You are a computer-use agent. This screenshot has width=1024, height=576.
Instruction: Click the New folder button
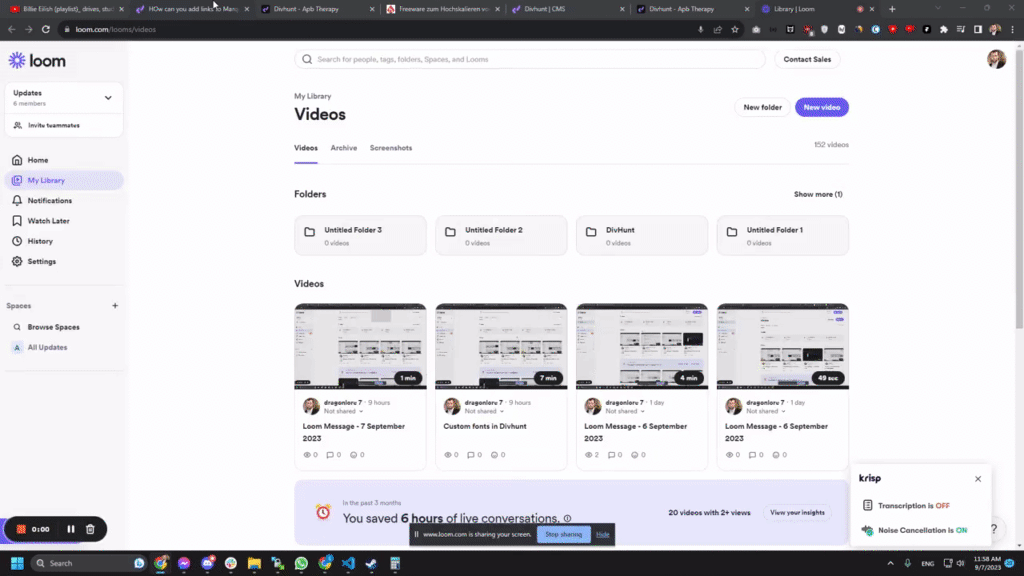tap(762, 107)
